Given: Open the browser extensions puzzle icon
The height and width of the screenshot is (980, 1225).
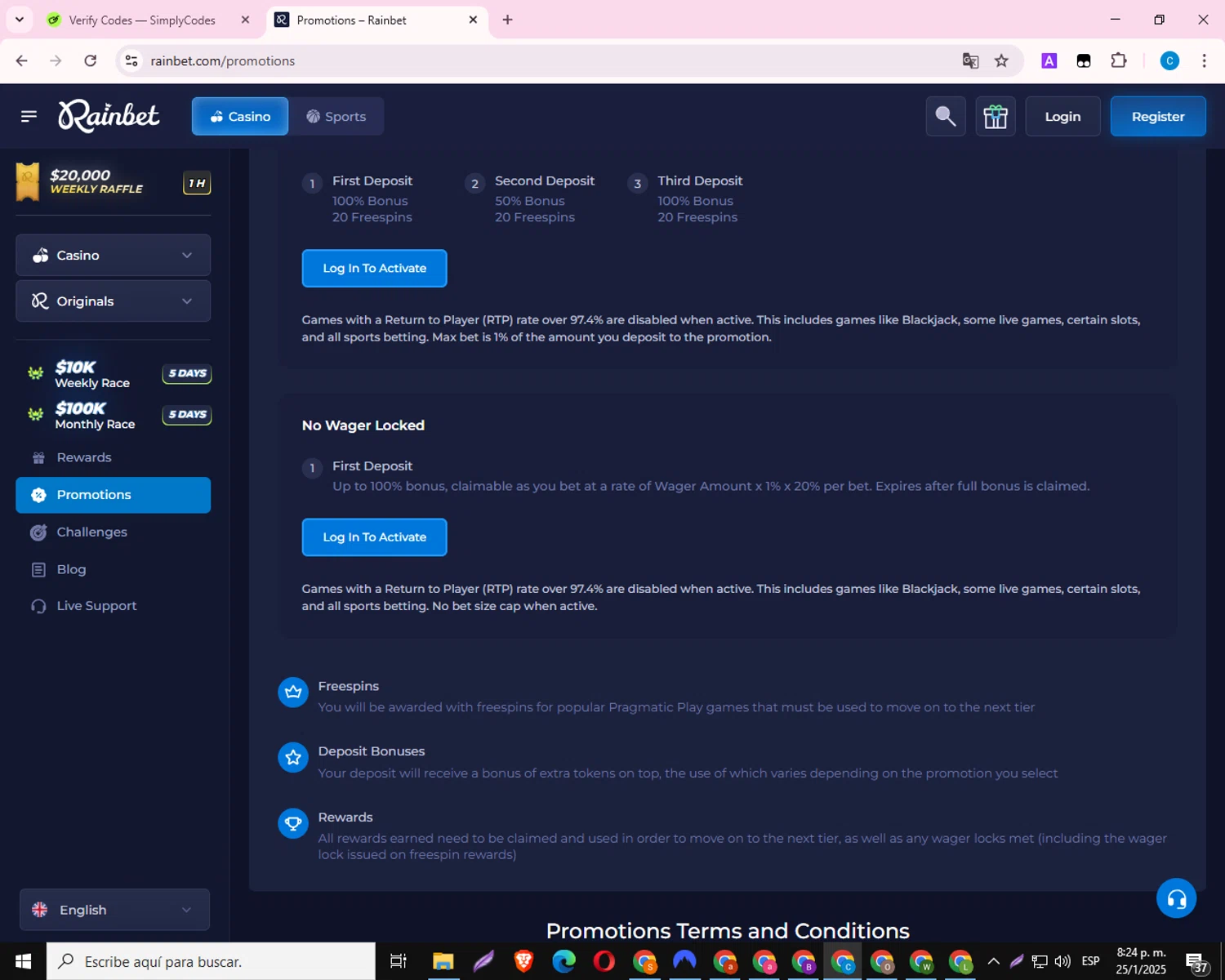Looking at the screenshot, I should [1119, 60].
